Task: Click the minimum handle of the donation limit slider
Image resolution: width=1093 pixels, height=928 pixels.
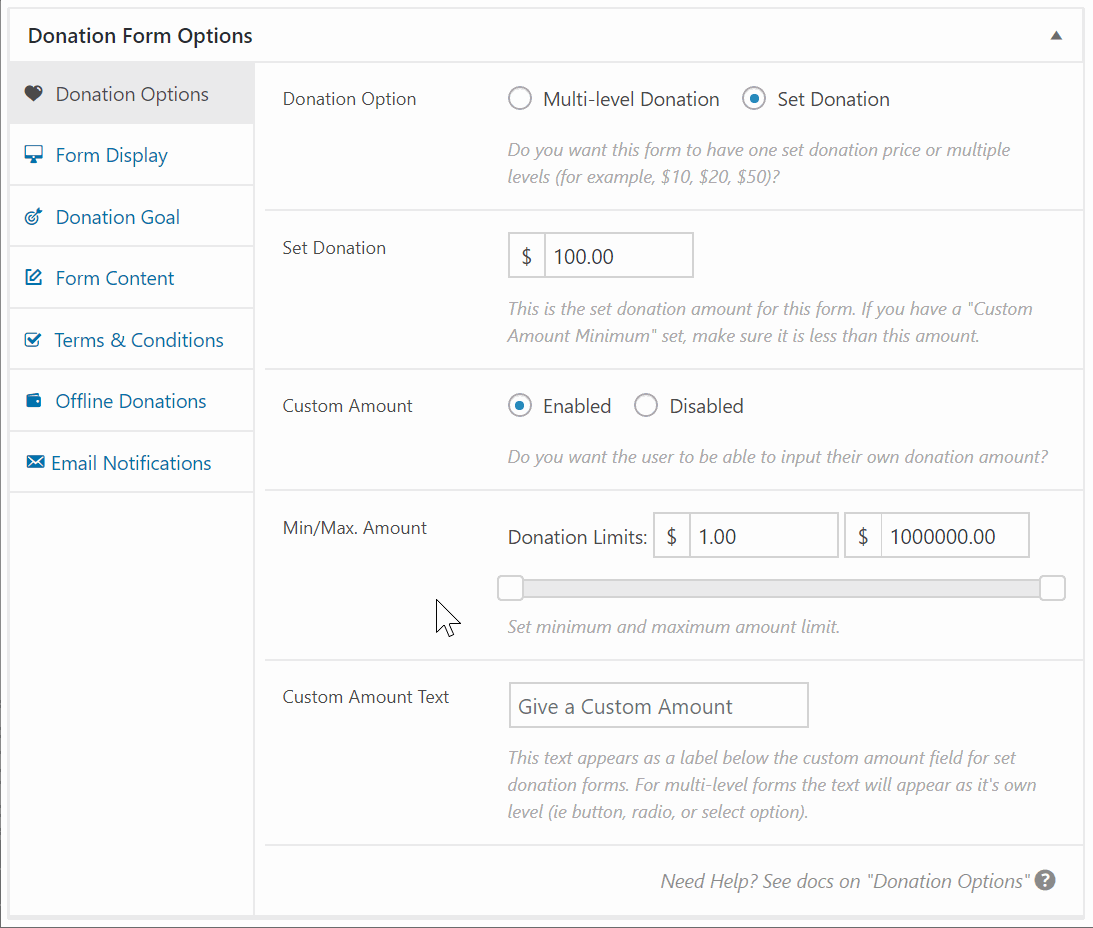Action: point(510,588)
